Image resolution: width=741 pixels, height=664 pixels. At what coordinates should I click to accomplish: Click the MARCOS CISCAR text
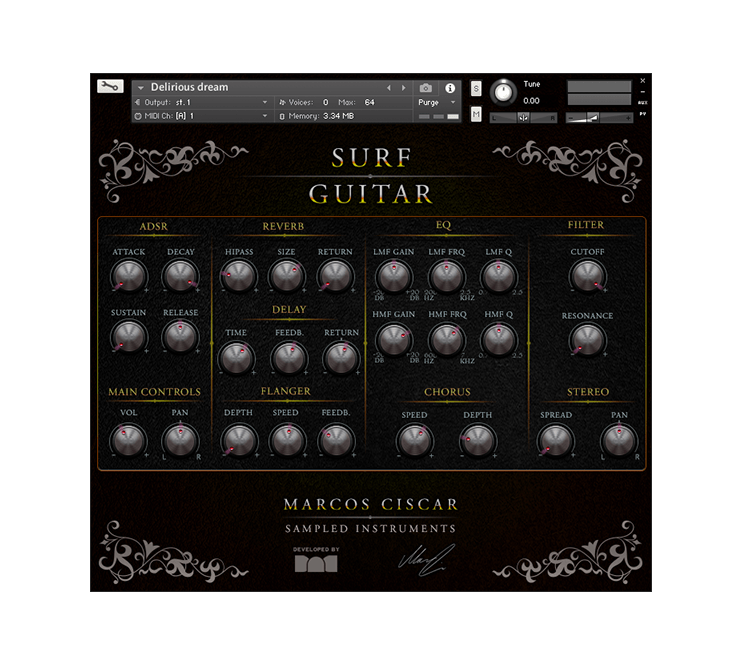tap(370, 504)
